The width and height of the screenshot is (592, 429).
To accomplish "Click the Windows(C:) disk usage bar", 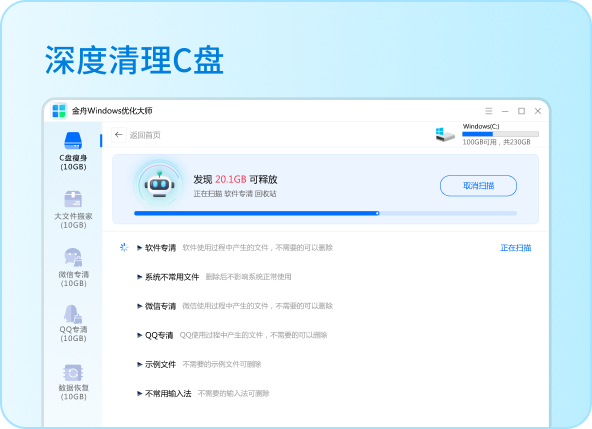I will point(501,134).
